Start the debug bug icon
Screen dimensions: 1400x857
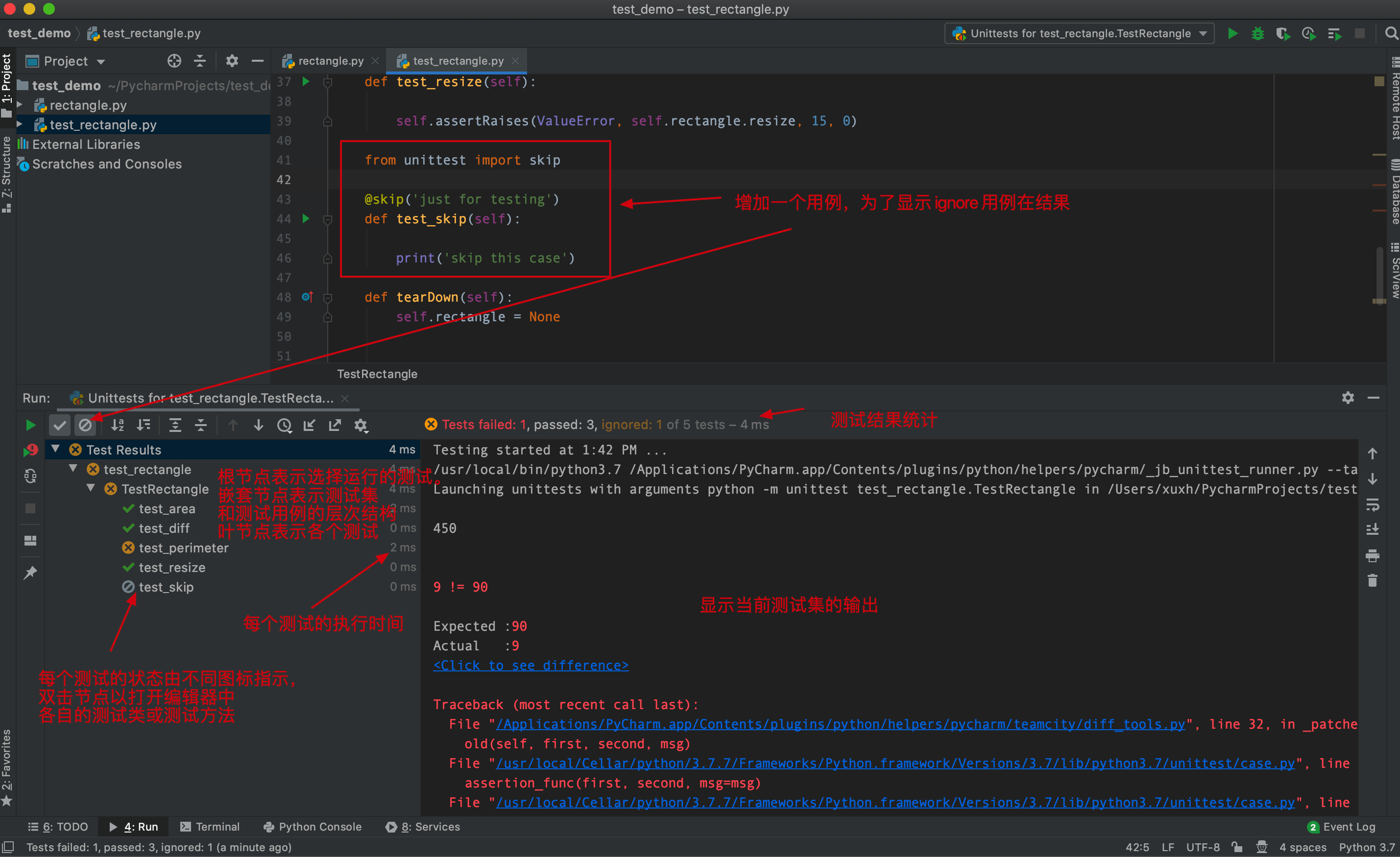[x=1257, y=33]
